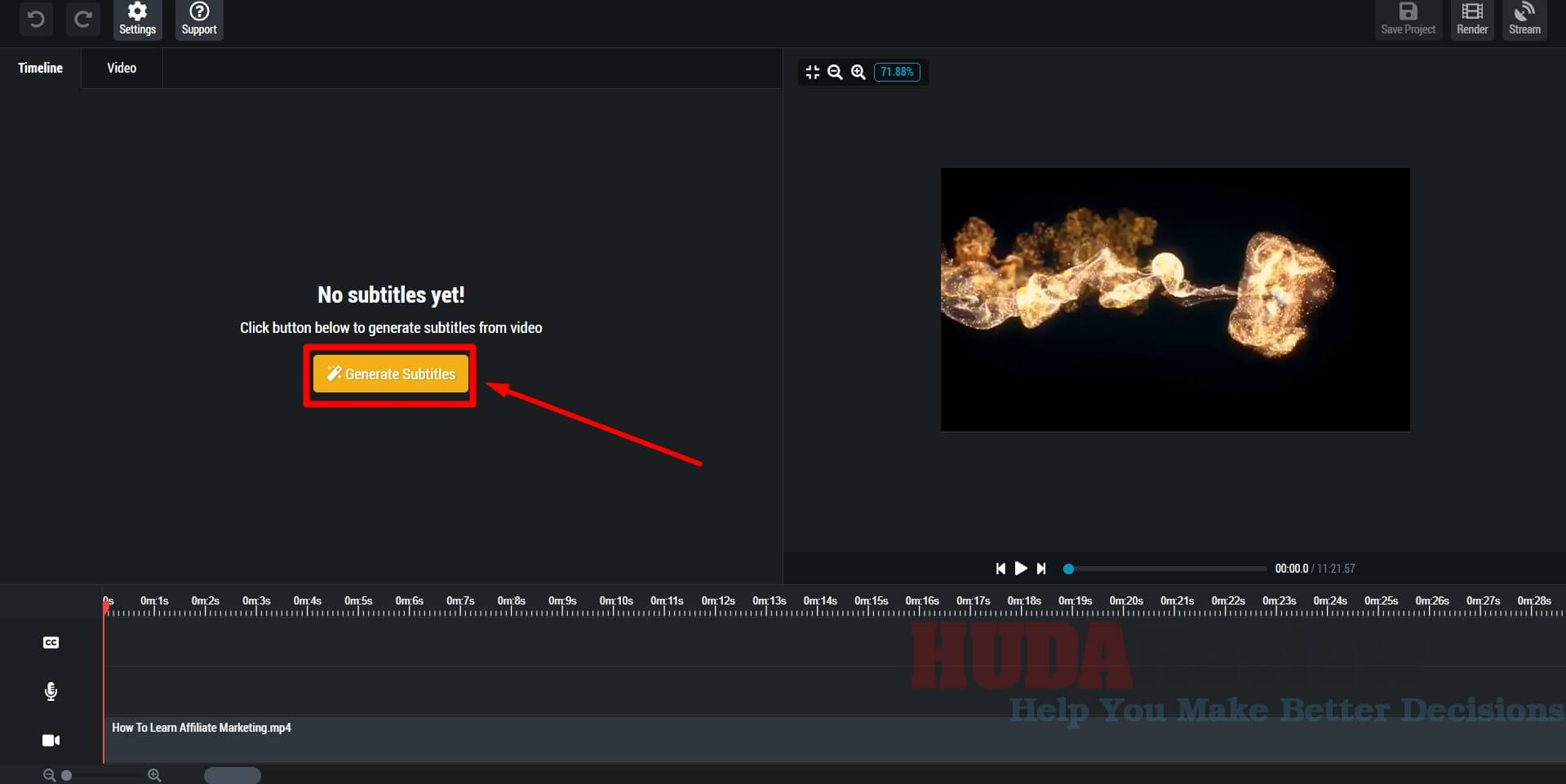
Task: Open Settings from the top toolbar
Action: coord(137,20)
